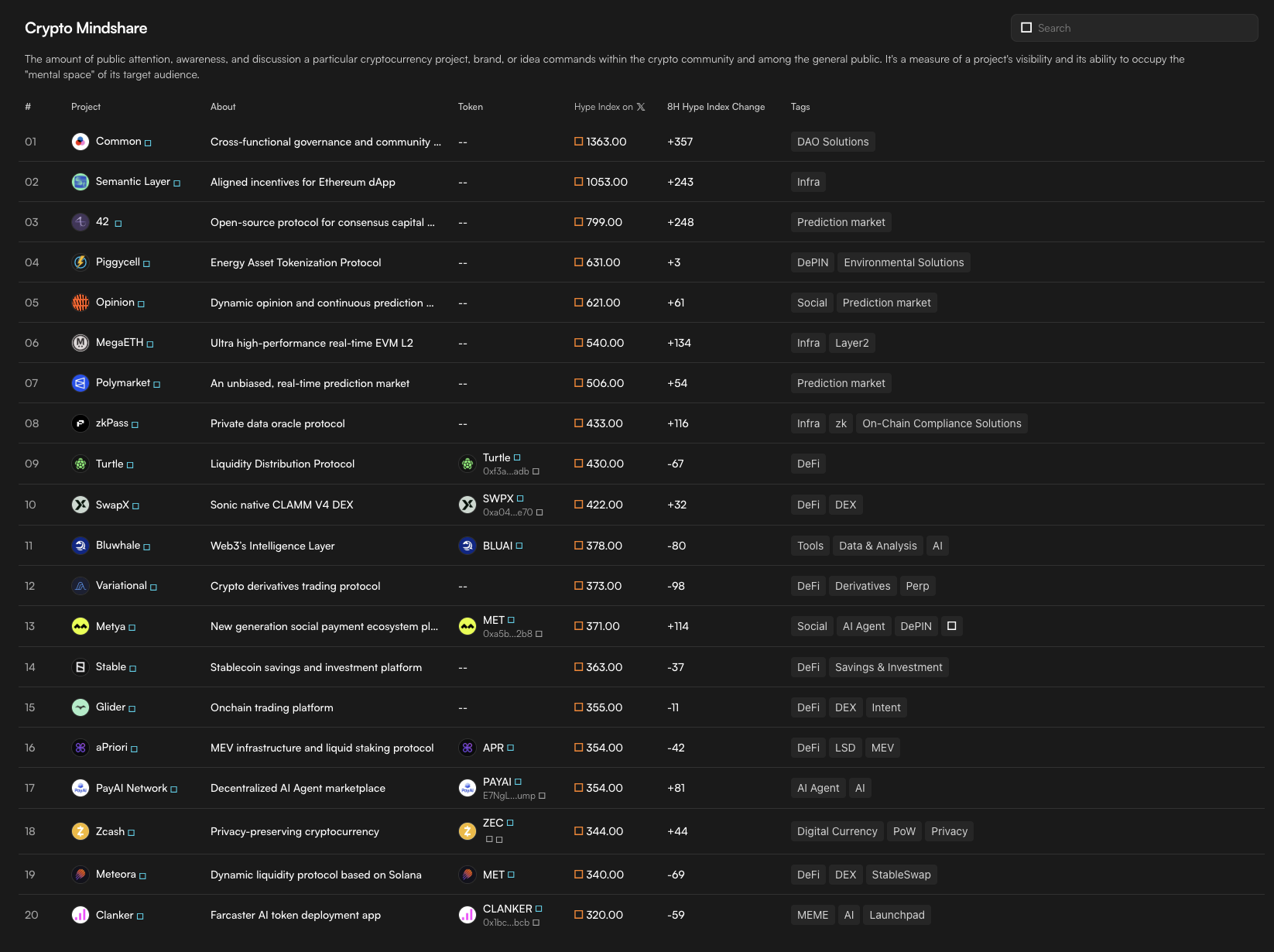
Task: Click the 0xa04...e70 token address
Action: point(508,512)
